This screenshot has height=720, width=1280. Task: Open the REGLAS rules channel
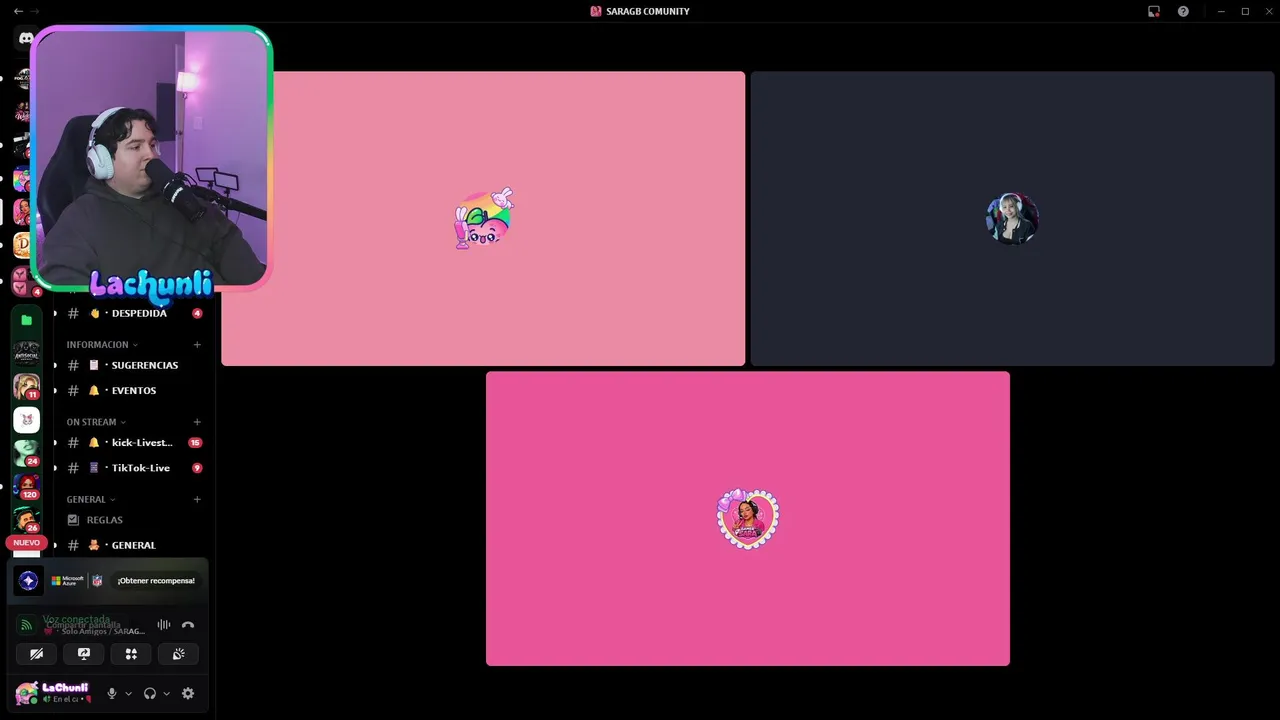(134, 520)
